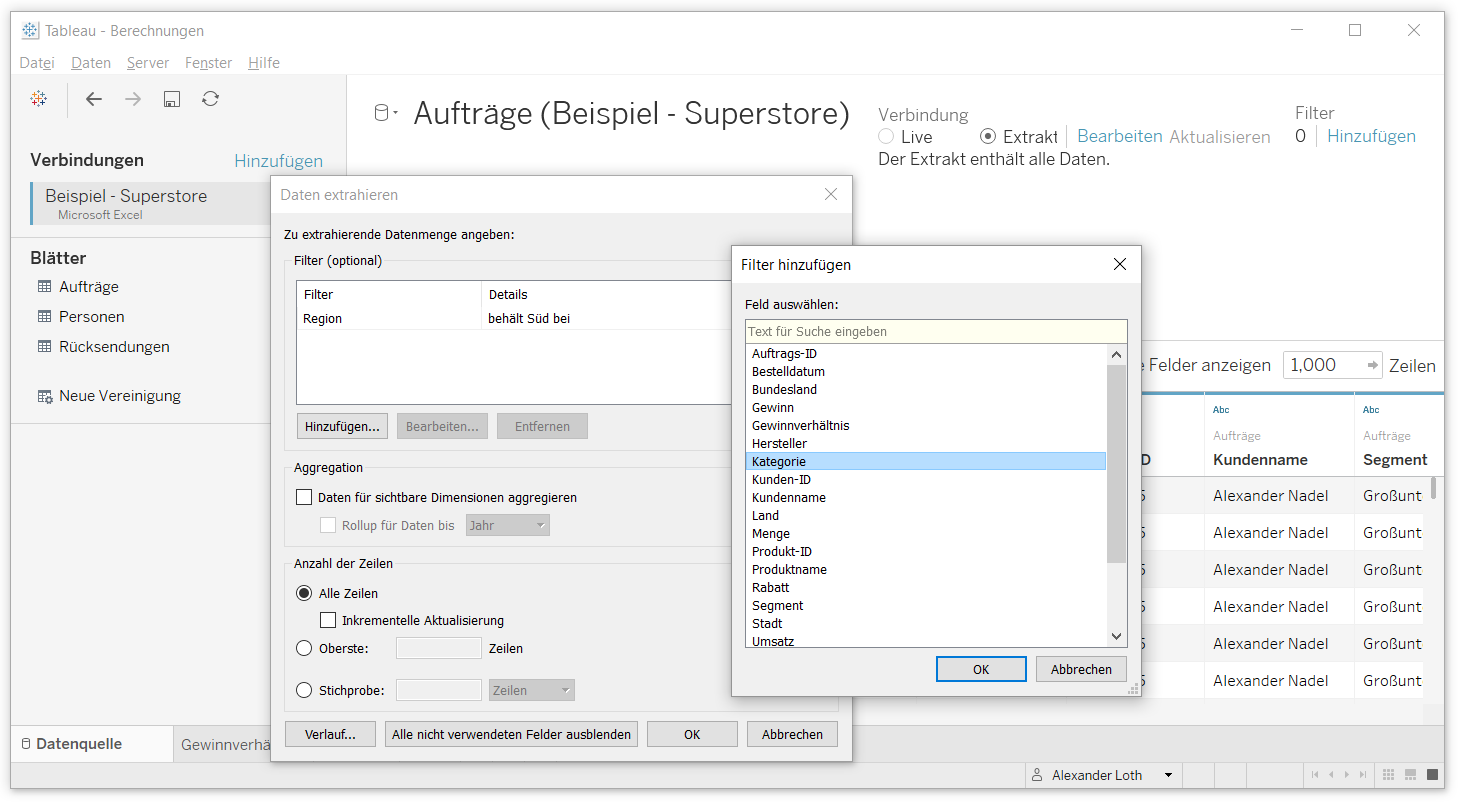Select the Oberste rows radio button
Viewport: 1458px width, 803px height.
pos(305,648)
